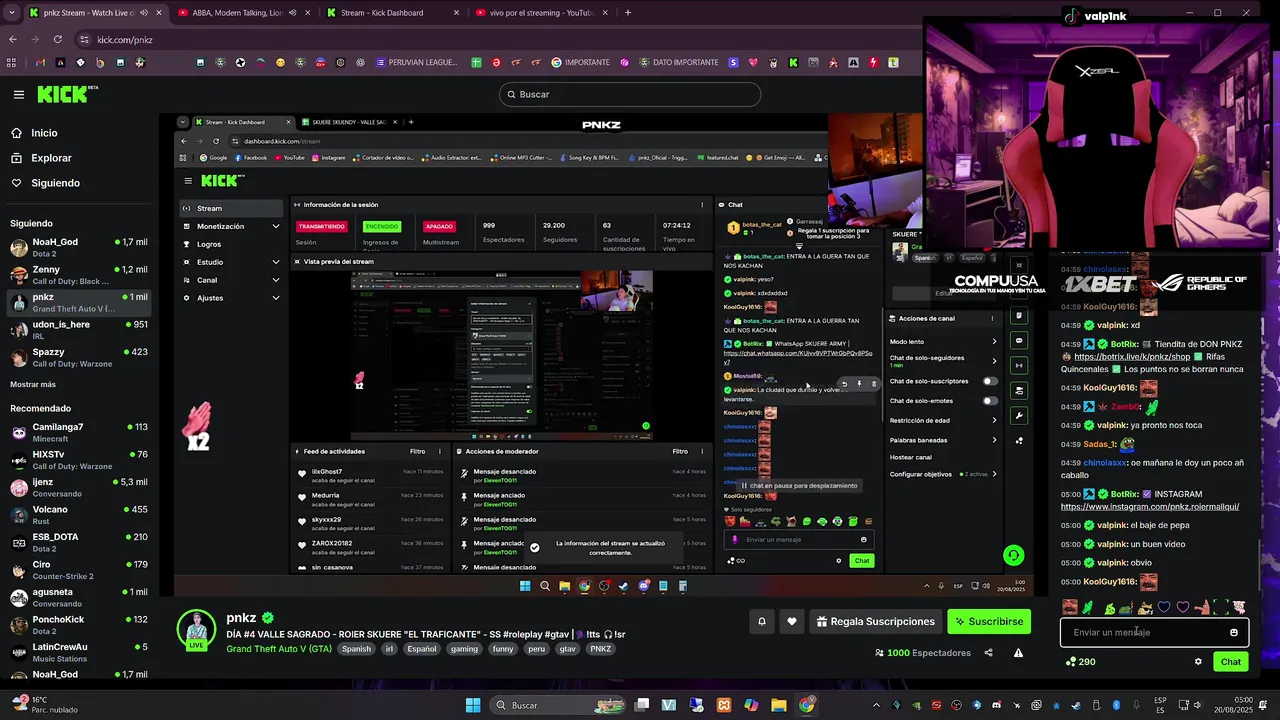Viewport: 1280px width, 720px height.
Task: Toggle Chat de solo-emotes in streamed dashboard
Action: coord(990,401)
